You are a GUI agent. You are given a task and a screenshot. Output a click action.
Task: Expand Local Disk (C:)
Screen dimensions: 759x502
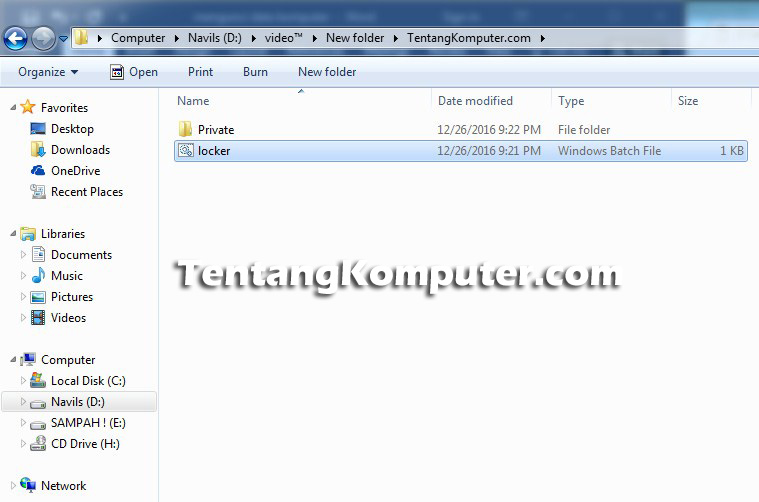(x=23, y=380)
